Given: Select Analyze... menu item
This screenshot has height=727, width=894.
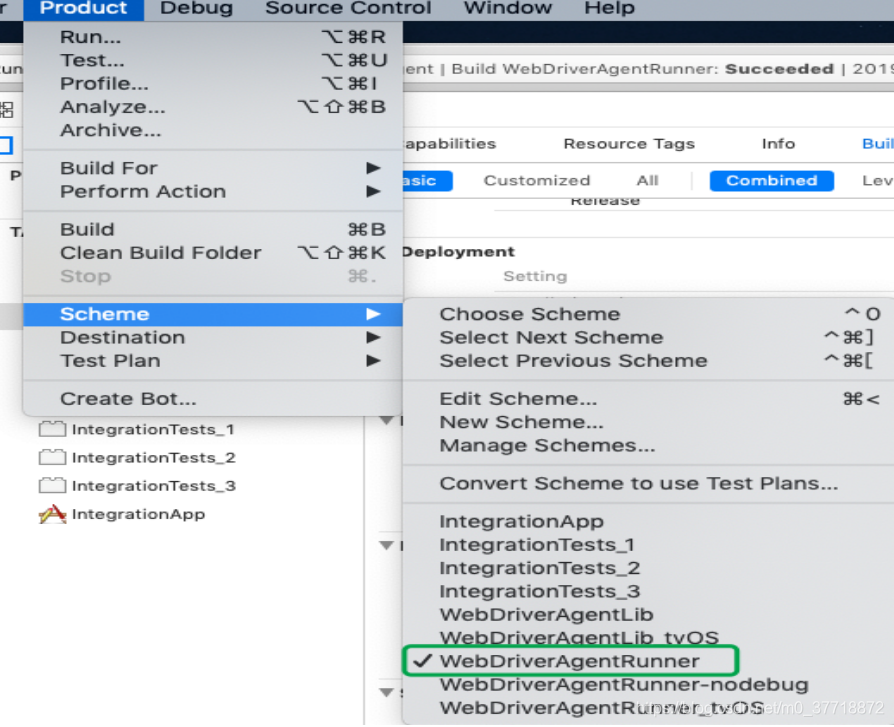Looking at the screenshot, I should [x=213, y=107].
